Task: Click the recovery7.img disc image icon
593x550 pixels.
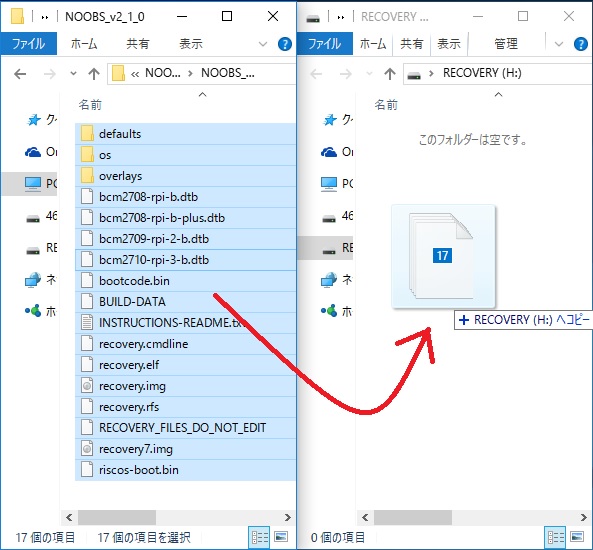Action: pos(87,449)
